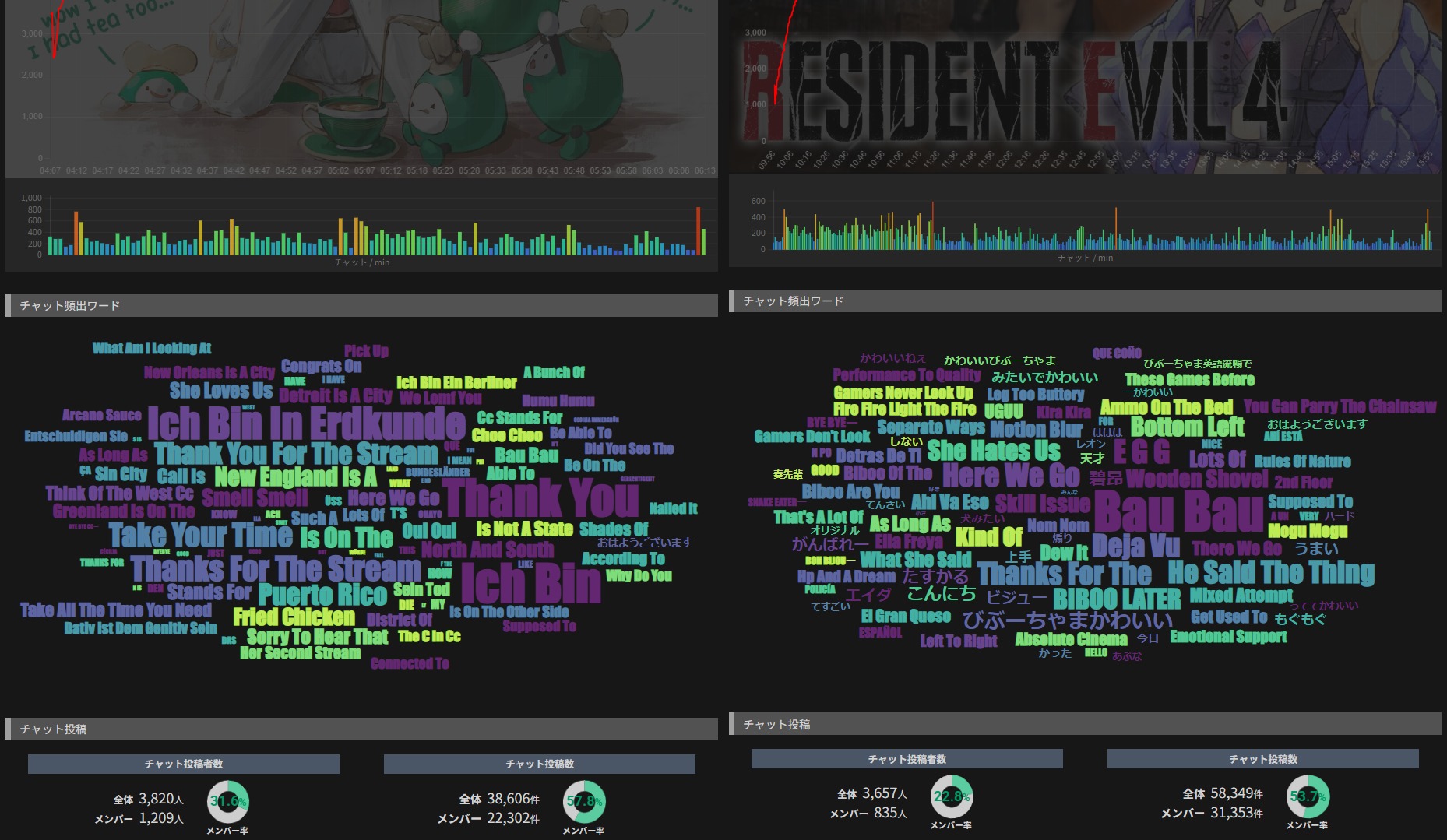Click the 3,820人 total chatters value
The height and width of the screenshot is (840, 1447).
(x=161, y=799)
